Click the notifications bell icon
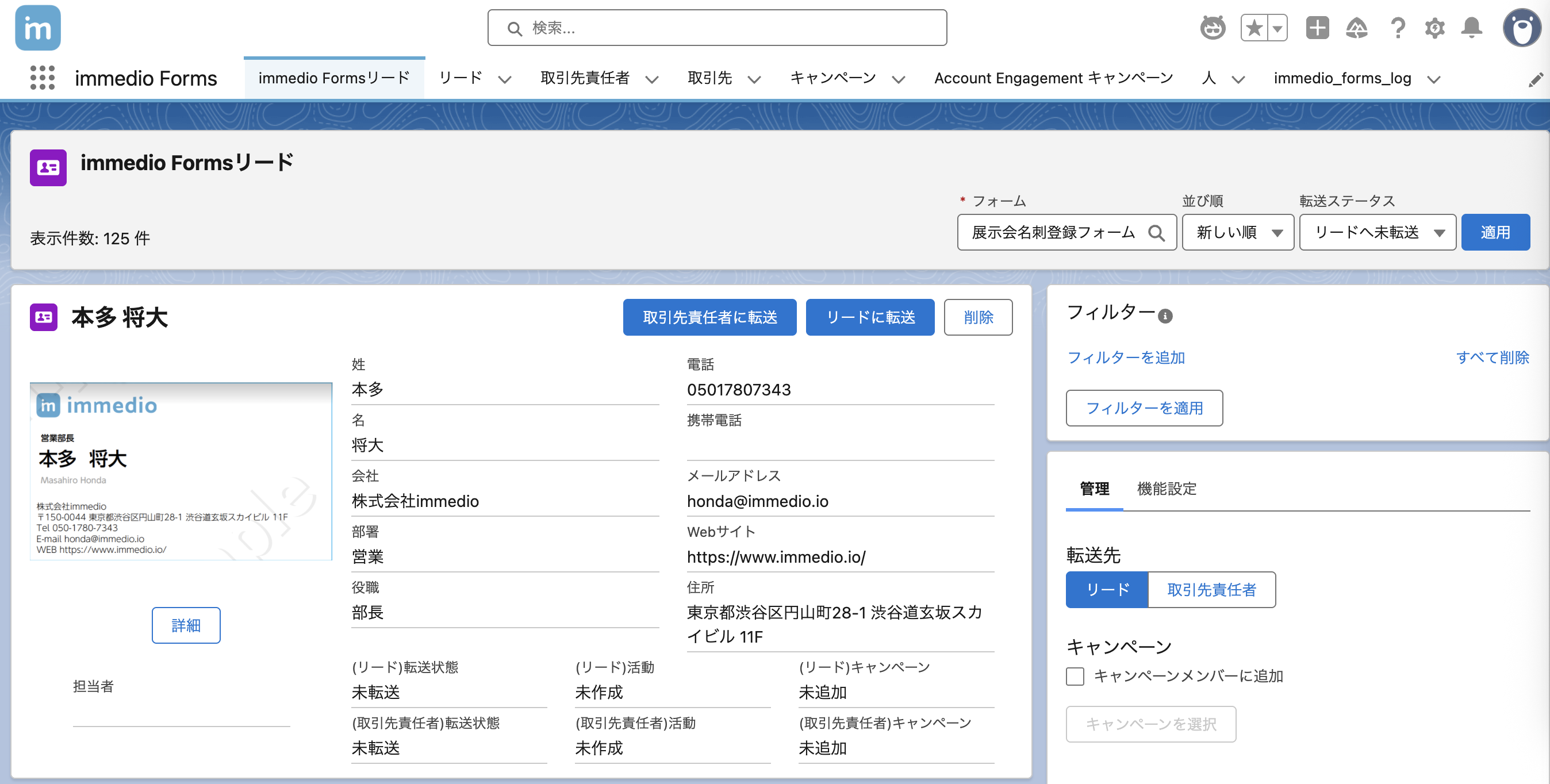Screen dimensions: 1550x784 [x=1471, y=28]
